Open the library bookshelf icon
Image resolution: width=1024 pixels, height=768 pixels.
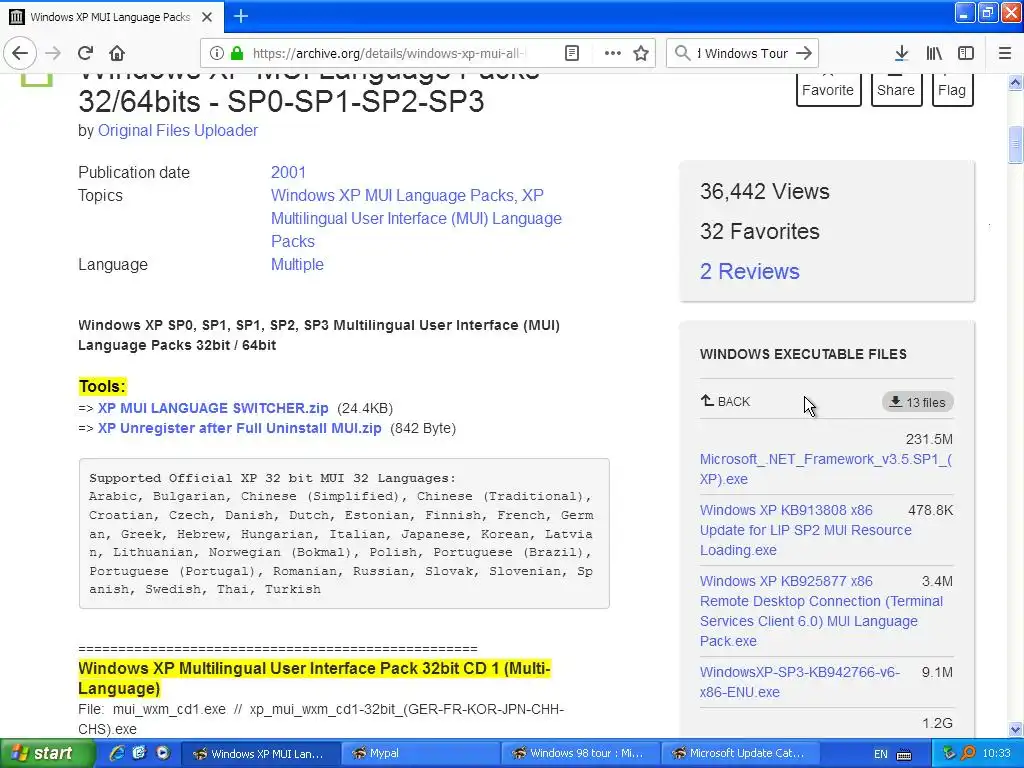pyautogui.click(x=934, y=53)
